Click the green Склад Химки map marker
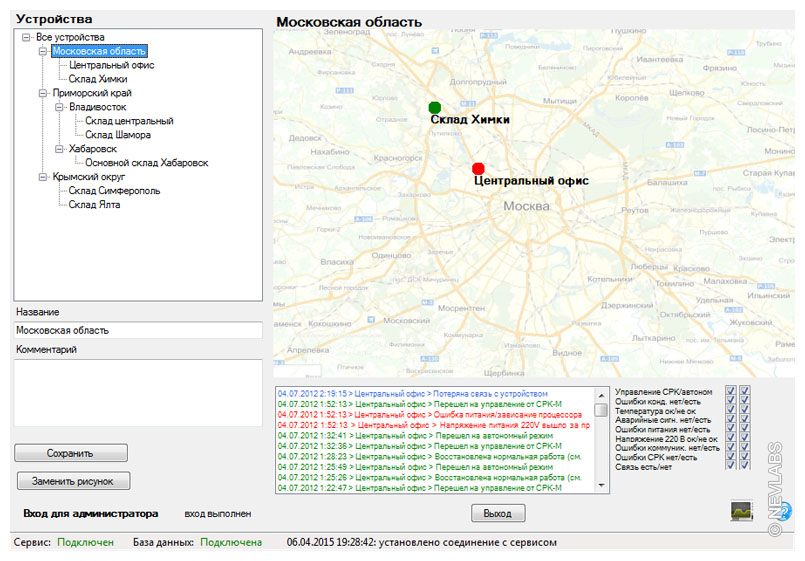Image resolution: width=805 pixels, height=561 pixels. [434, 107]
